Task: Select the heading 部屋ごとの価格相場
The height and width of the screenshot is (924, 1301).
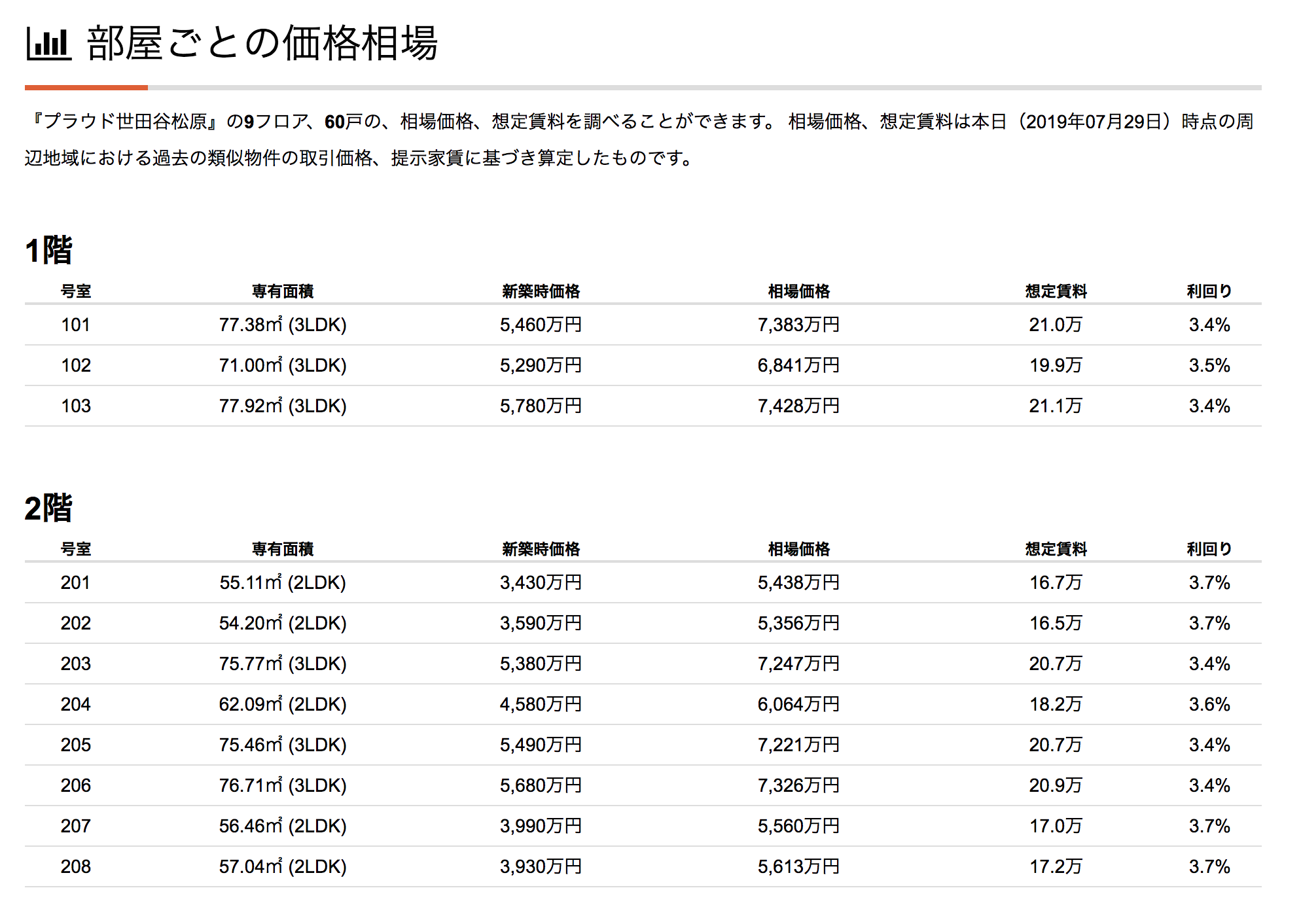Action: point(262,43)
